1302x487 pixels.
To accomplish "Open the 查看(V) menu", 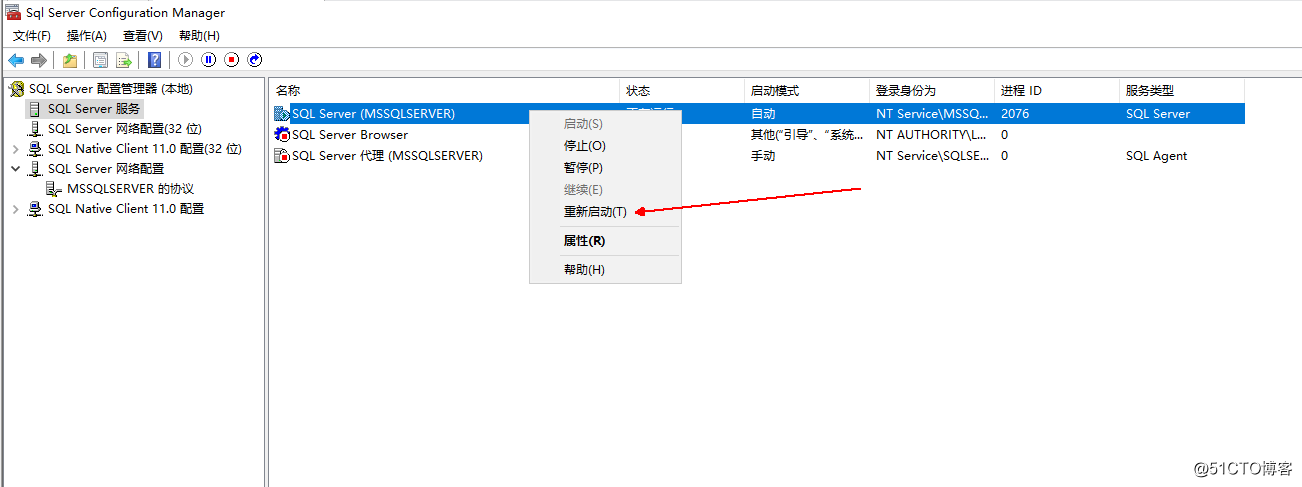I will 143,36.
